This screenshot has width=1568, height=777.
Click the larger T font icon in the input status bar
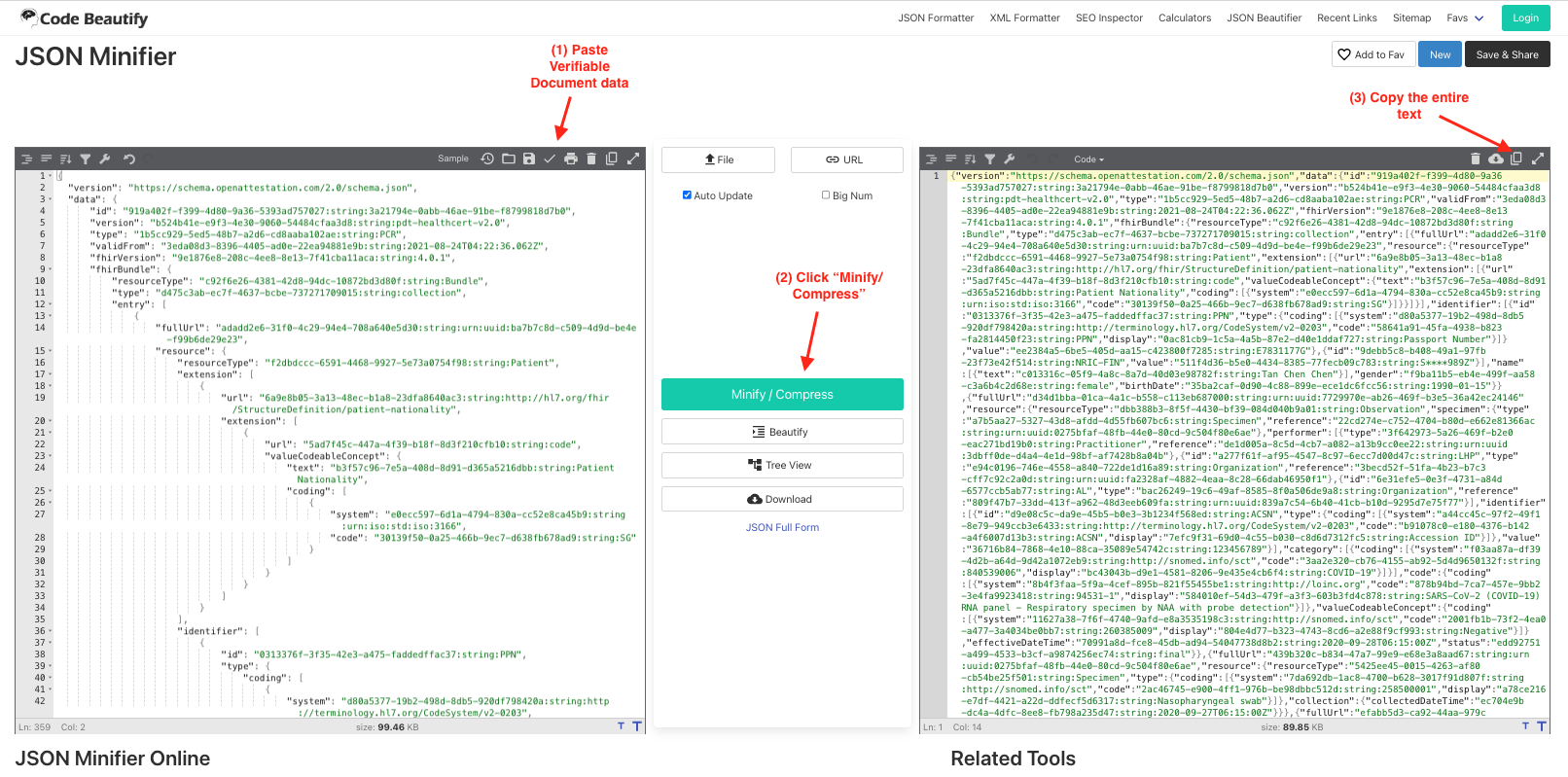coord(637,726)
